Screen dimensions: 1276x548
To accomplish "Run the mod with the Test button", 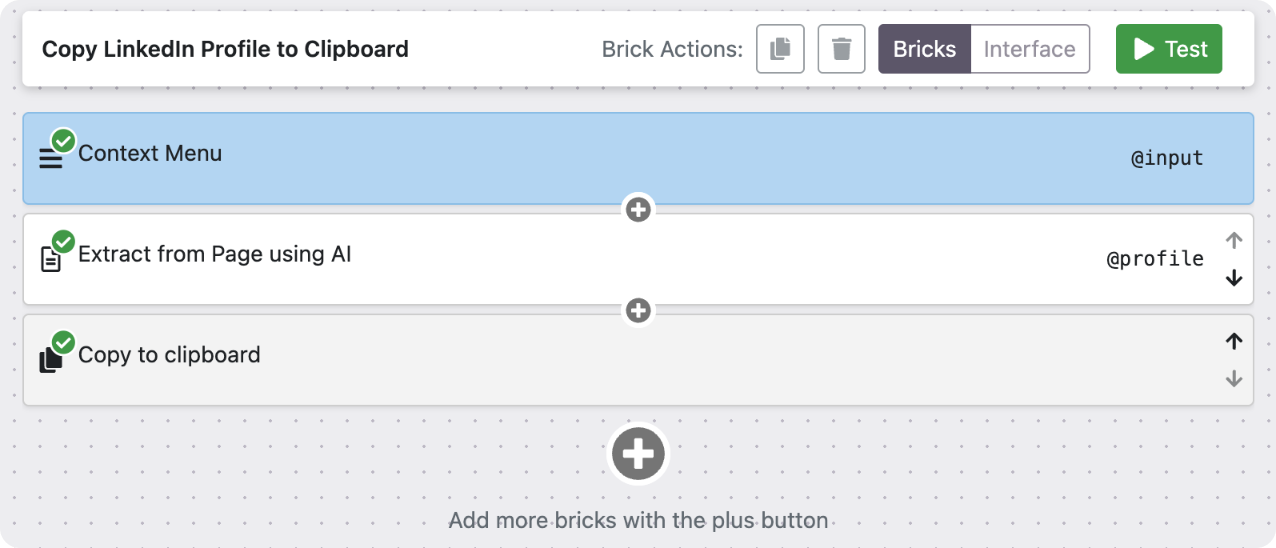I will coord(1168,49).
